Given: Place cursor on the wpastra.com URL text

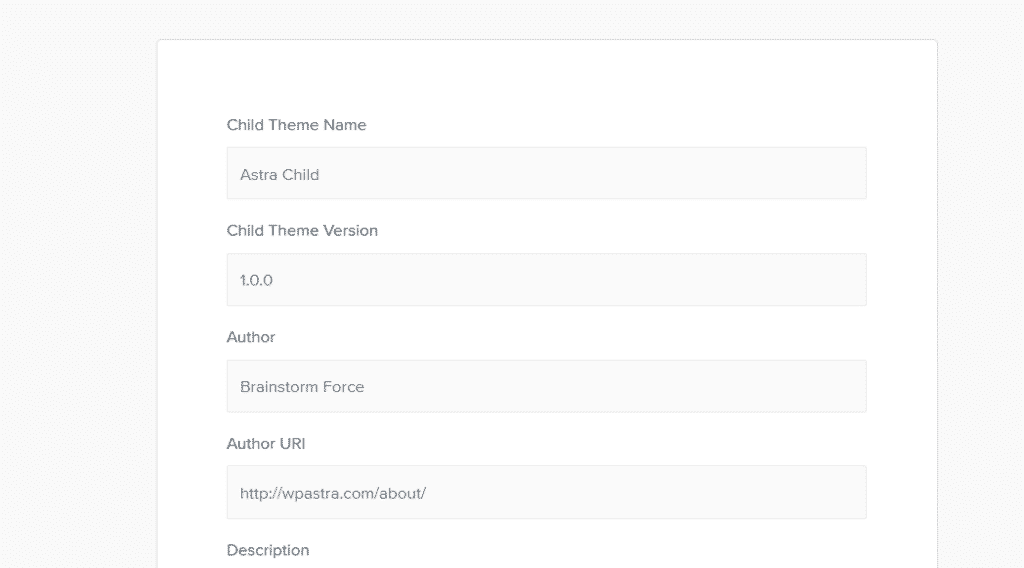Looking at the screenshot, I should click(x=333, y=494).
